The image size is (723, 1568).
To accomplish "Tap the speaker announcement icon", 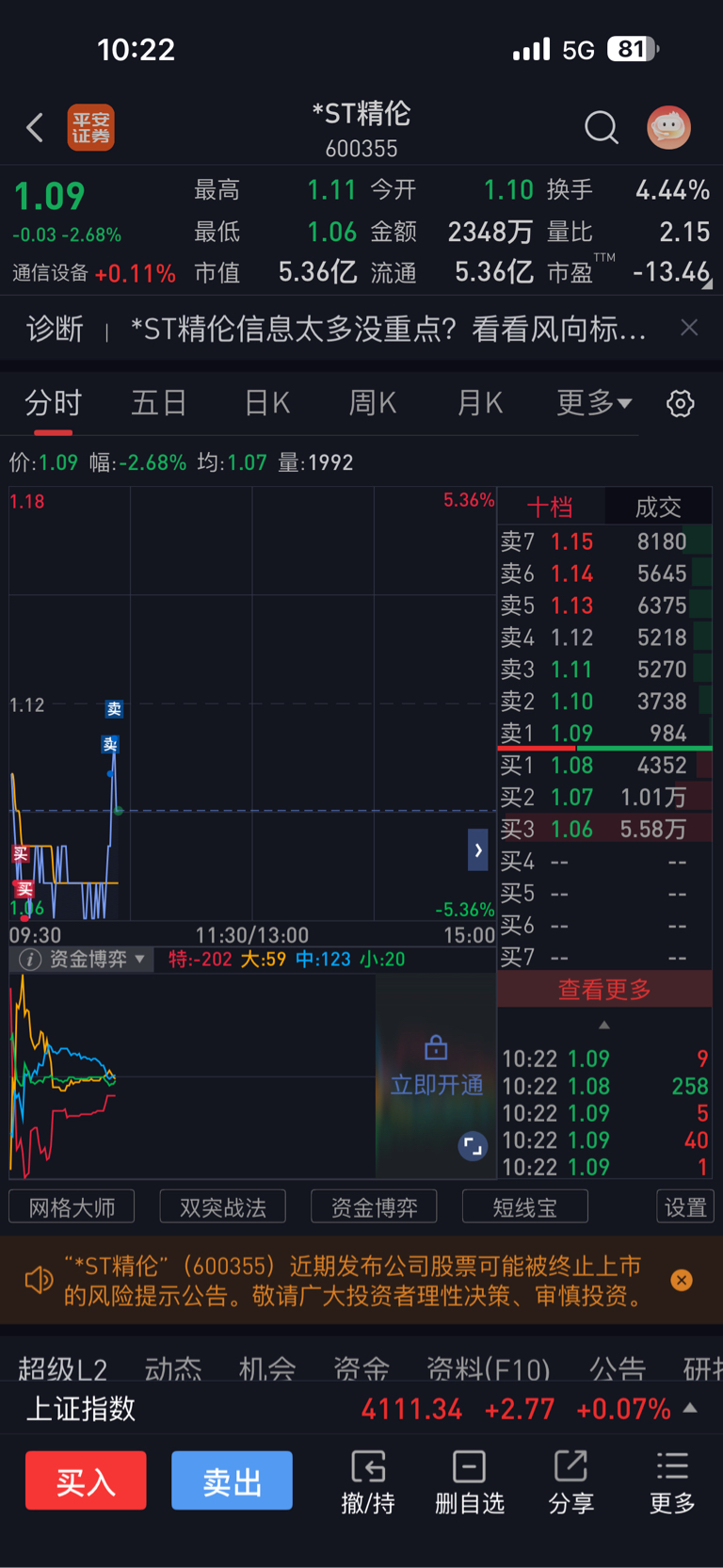I will (x=39, y=1281).
